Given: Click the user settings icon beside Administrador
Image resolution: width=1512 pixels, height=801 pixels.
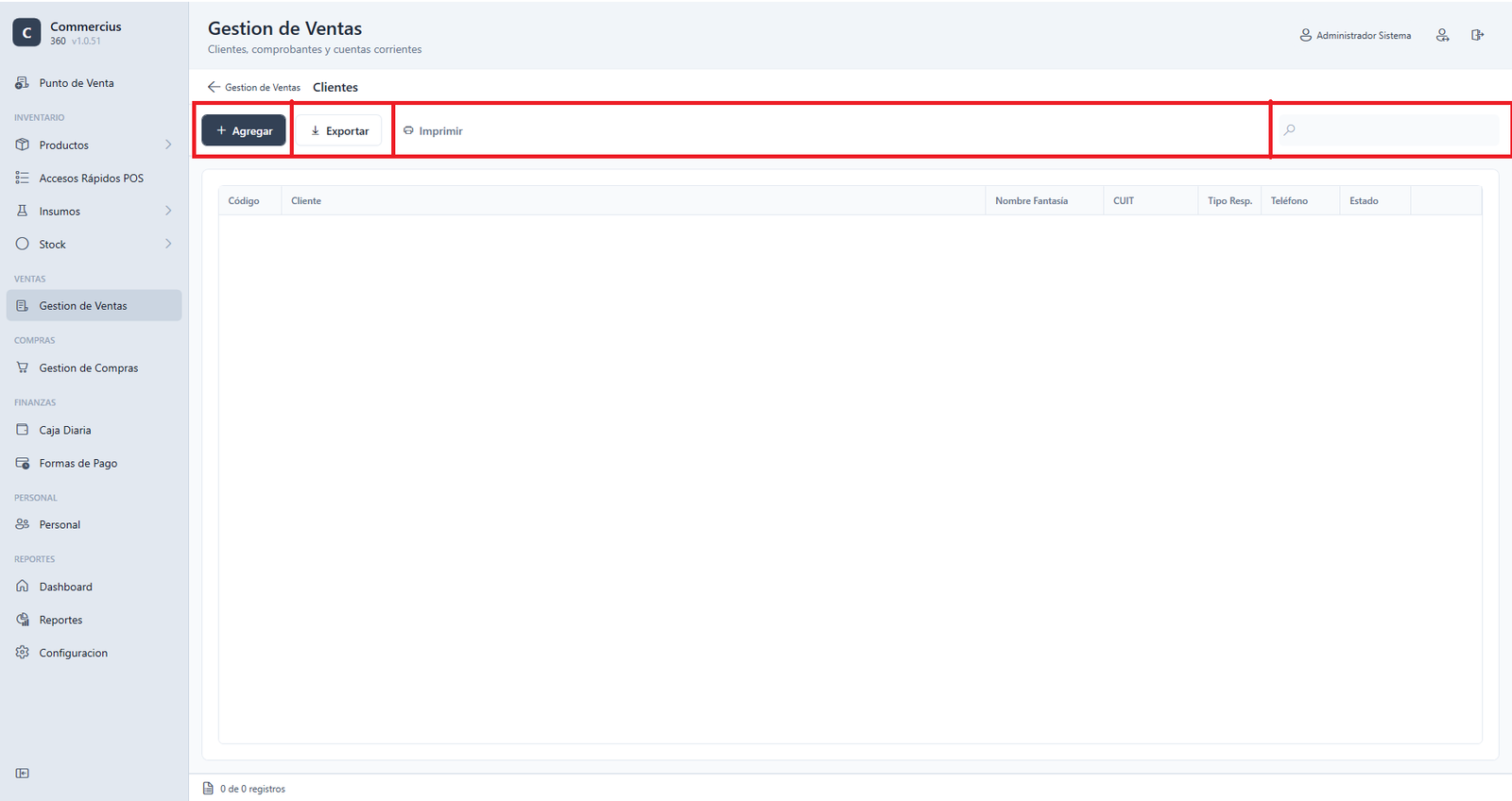Looking at the screenshot, I should coord(1442,35).
